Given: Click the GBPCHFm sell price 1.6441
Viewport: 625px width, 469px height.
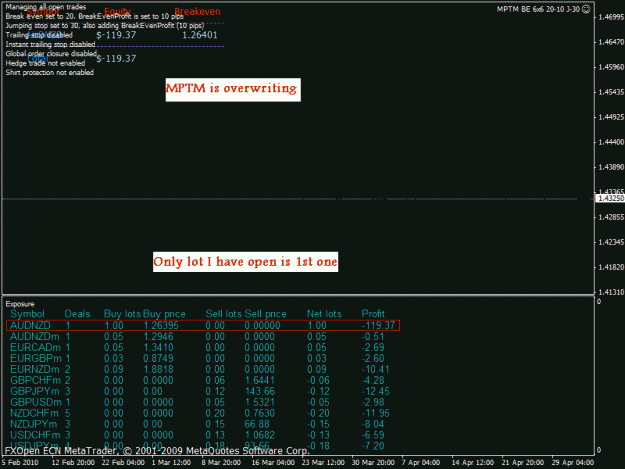Looking at the screenshot, I should click(259, 381).
